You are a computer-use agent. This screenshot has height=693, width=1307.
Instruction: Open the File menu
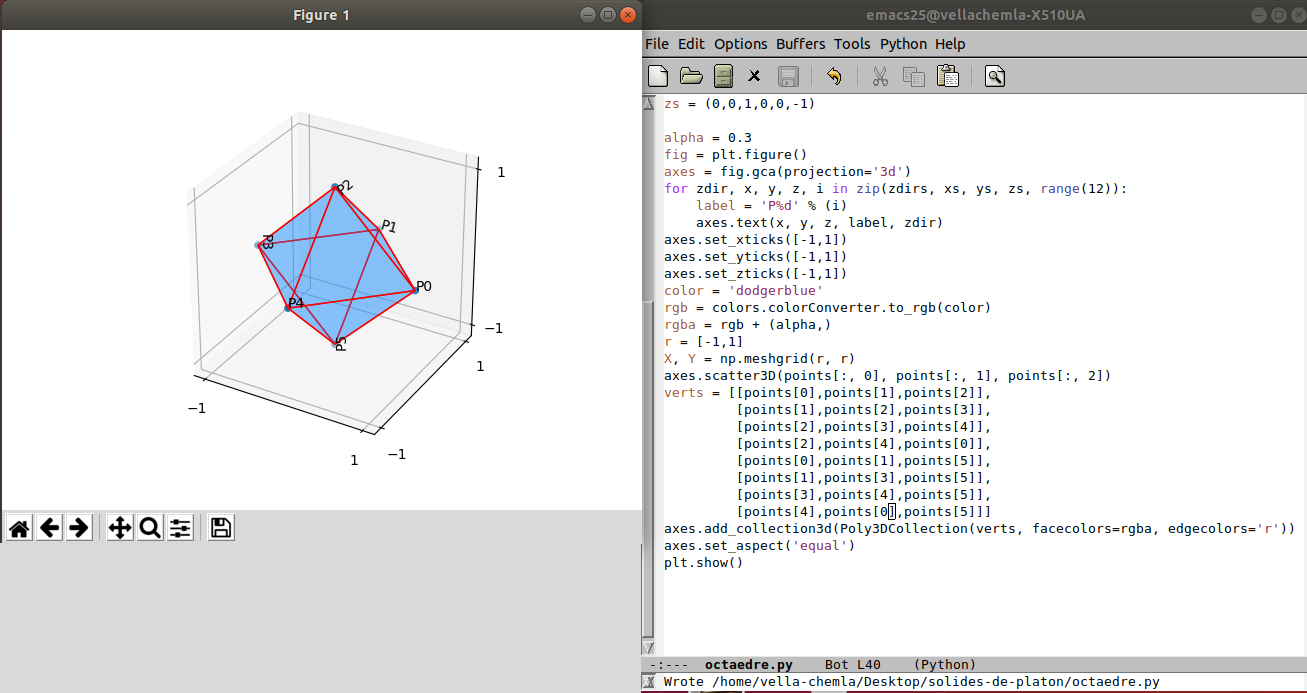657,44
